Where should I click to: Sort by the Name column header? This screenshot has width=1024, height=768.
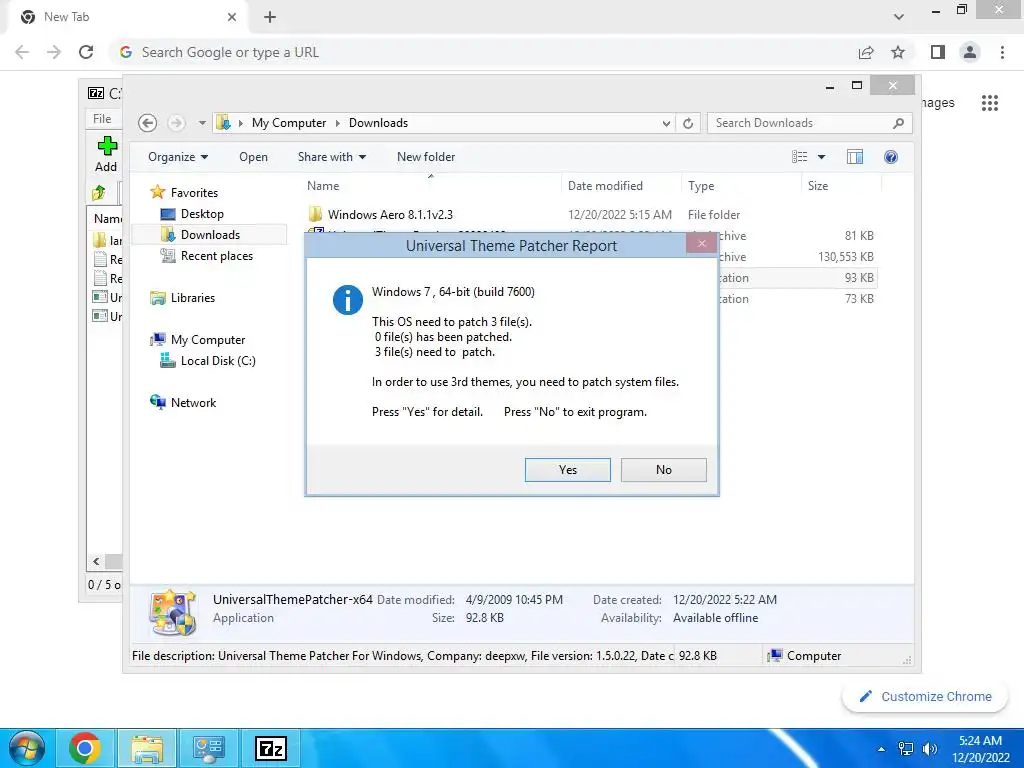tap(431, 185)
